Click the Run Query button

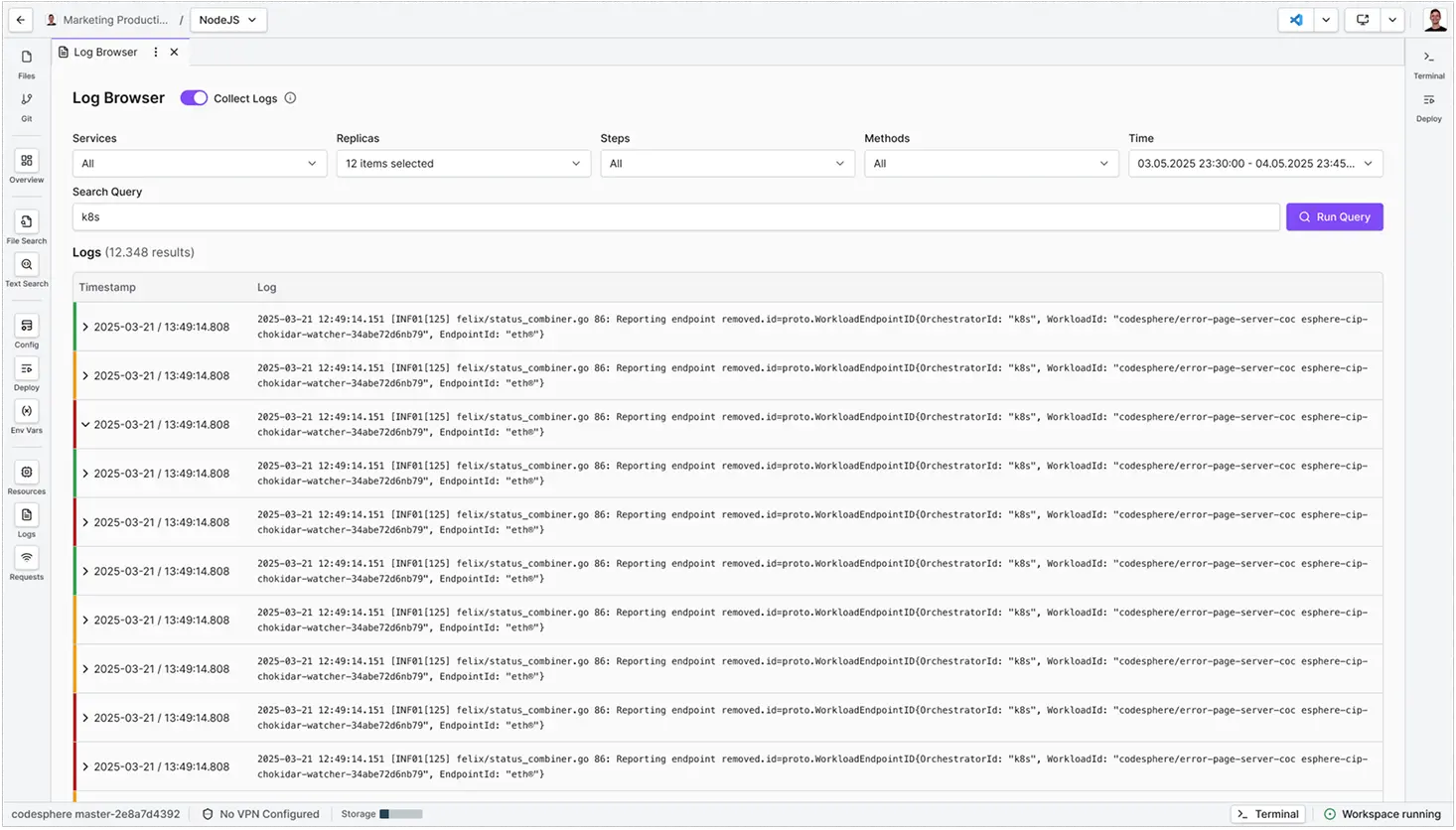coord(1334,217)
